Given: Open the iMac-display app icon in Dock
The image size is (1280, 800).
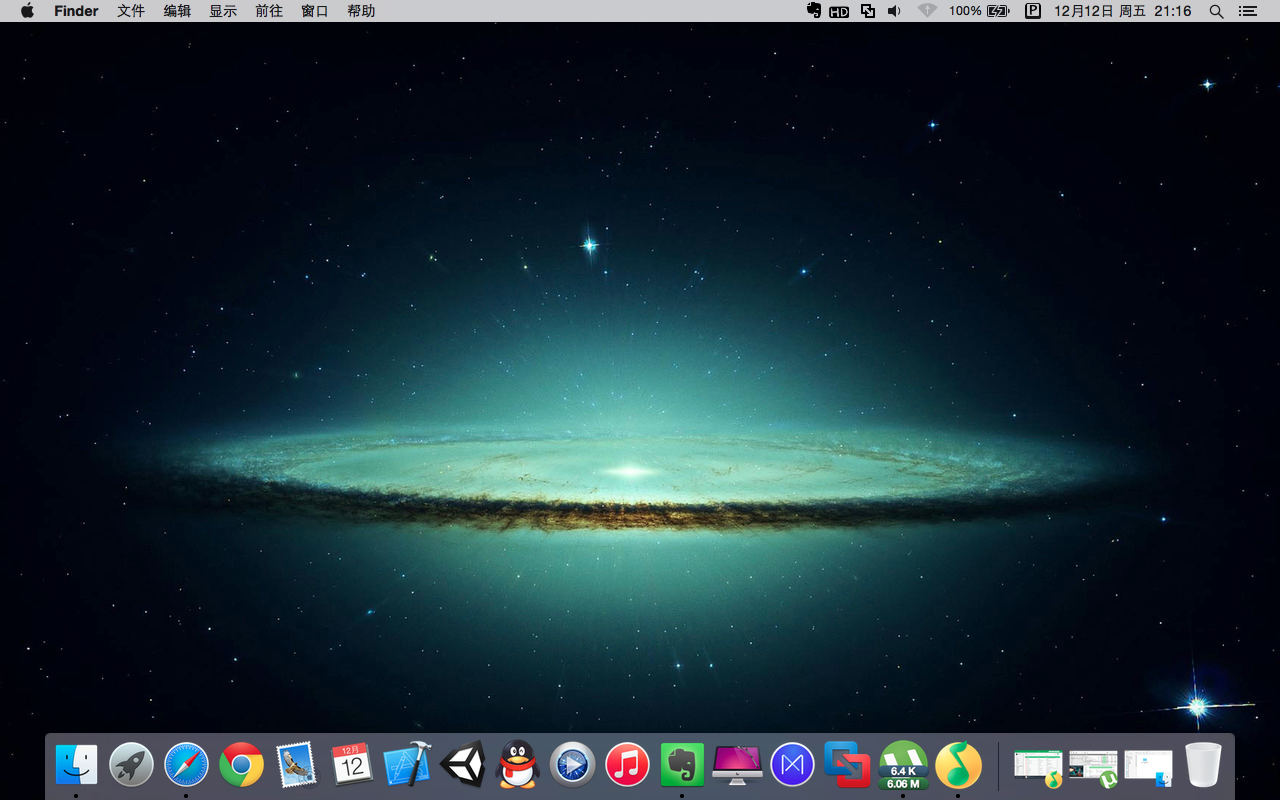Looking at the screenshot, I should pyautogui.click(x=737, y=765).
